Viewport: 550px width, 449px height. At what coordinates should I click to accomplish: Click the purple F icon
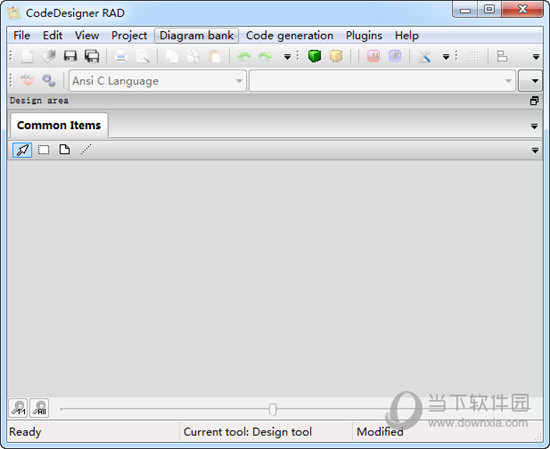click(x=395, y=56)
